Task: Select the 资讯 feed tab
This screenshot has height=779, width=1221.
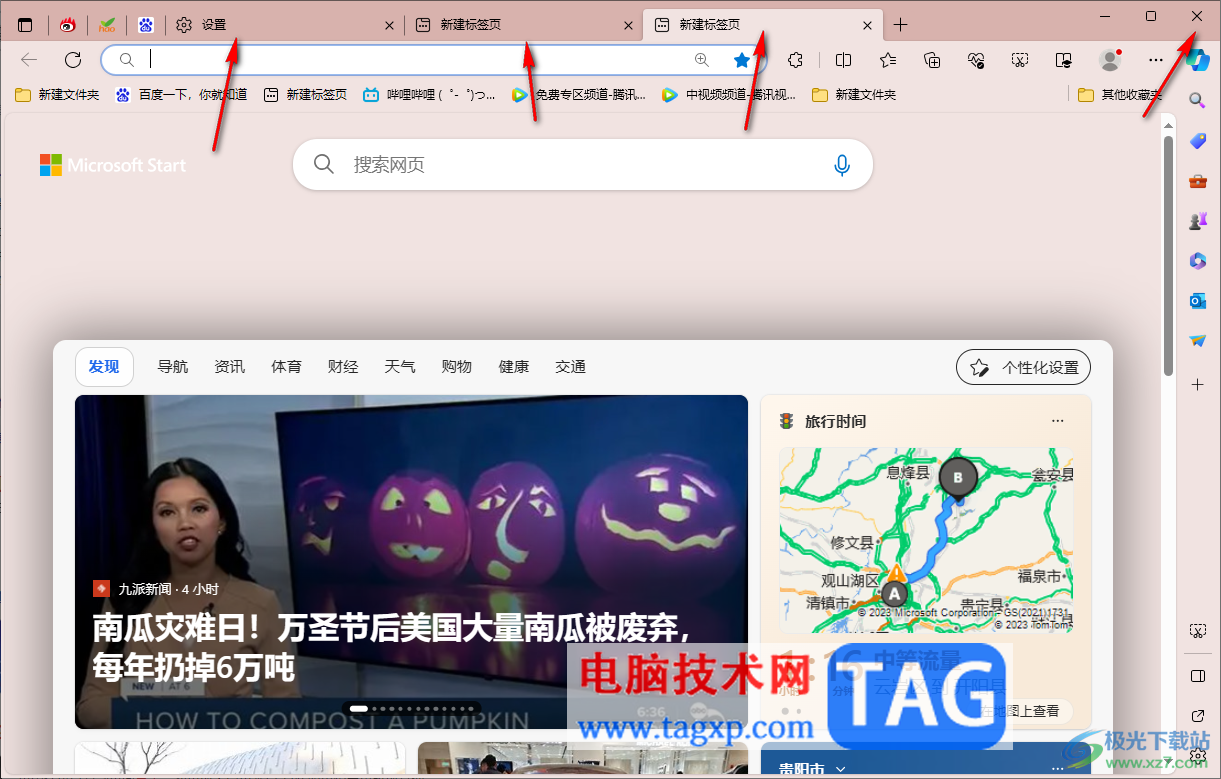Action: click(230, 367)
